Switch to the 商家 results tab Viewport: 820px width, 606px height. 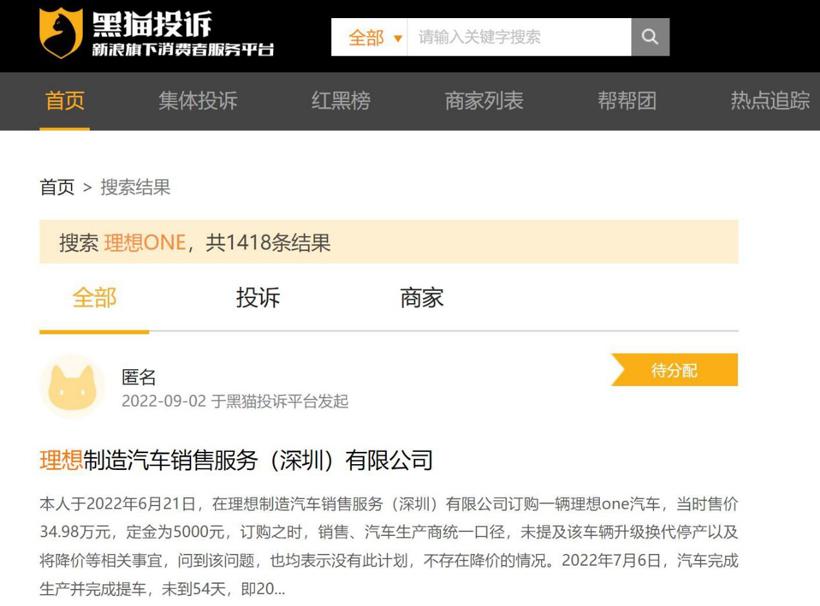point(421,298)
